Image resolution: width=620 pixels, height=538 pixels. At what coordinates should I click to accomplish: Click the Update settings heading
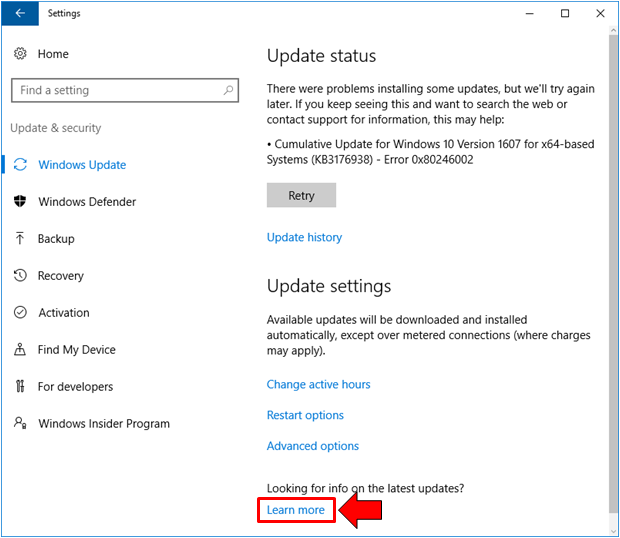click(329, 286)
